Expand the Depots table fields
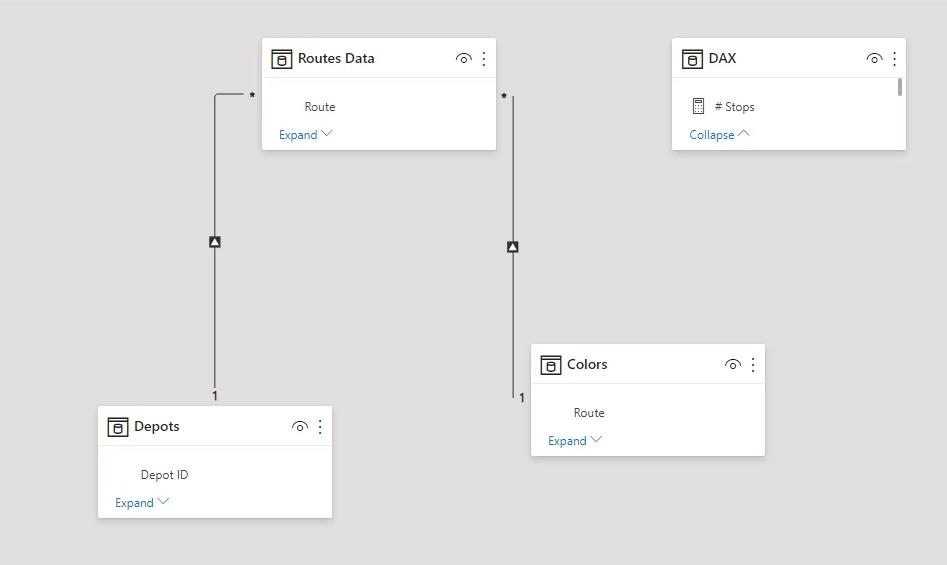Image resolution: width=947 pixels, height=565 pixels. tap(142, 503)
